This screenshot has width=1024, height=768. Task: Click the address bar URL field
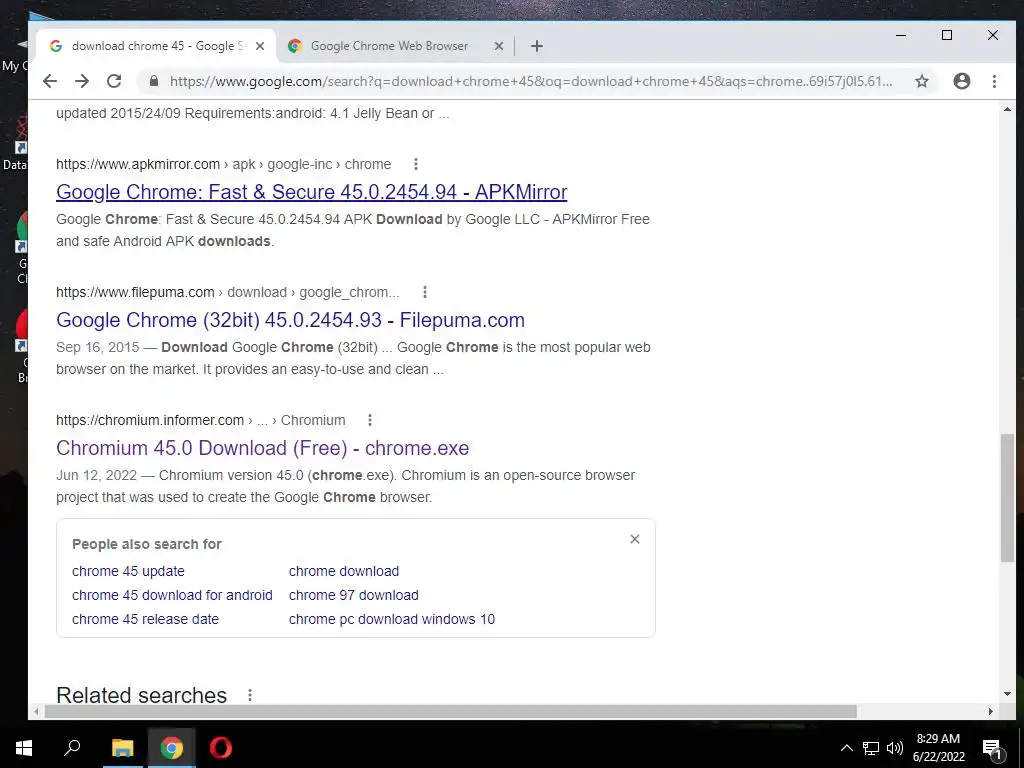[530, 82]
